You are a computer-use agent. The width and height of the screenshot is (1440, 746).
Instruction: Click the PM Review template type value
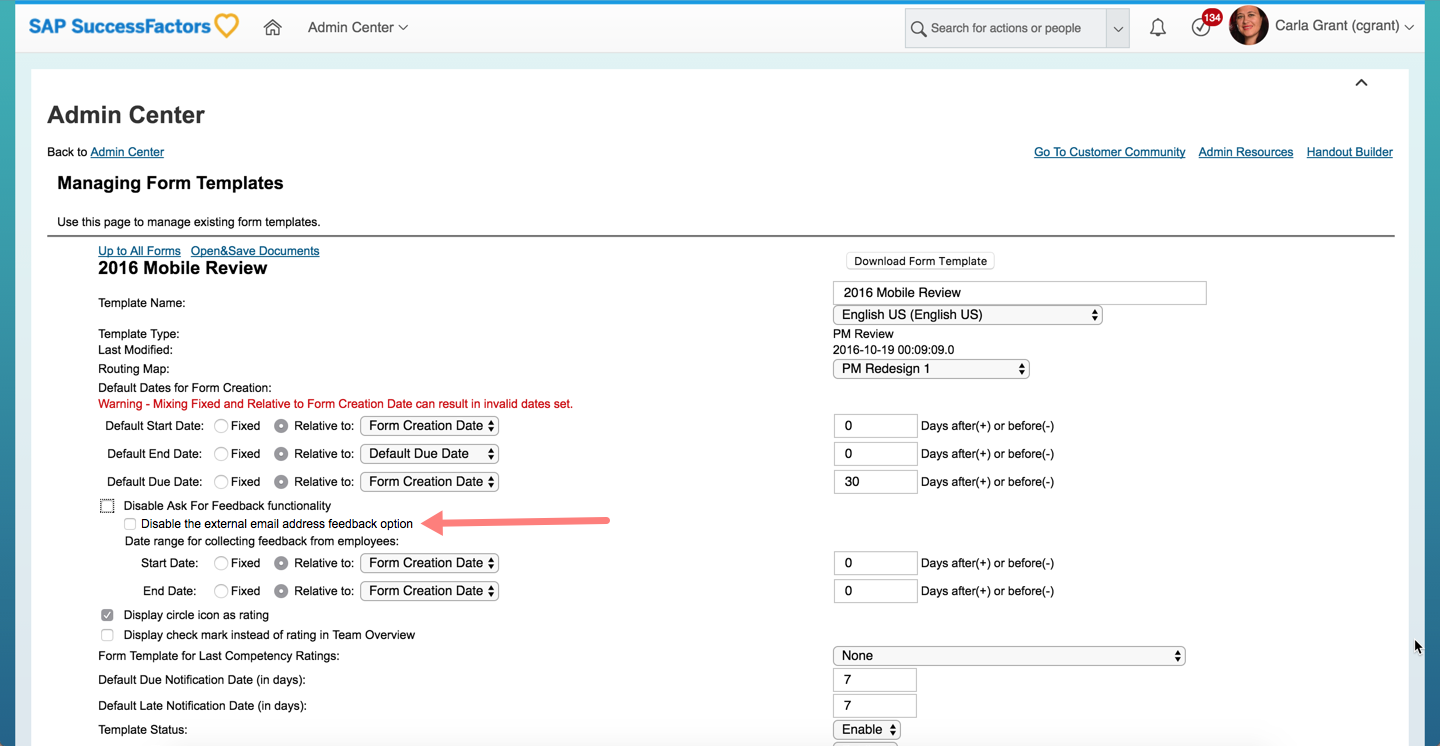click(x=863, y=334)
